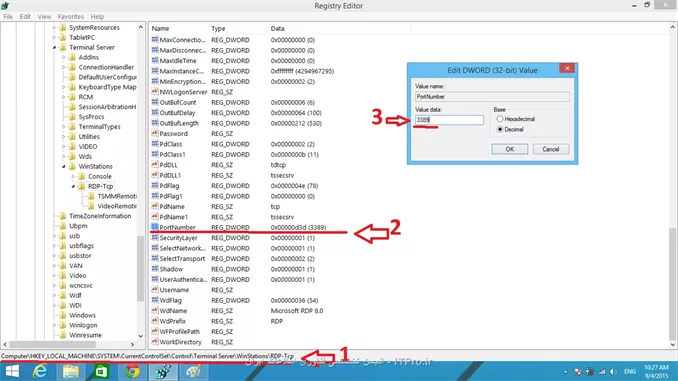Select the Hexadecimal base option
Screen dimensions: 678x381
[500, 119]
